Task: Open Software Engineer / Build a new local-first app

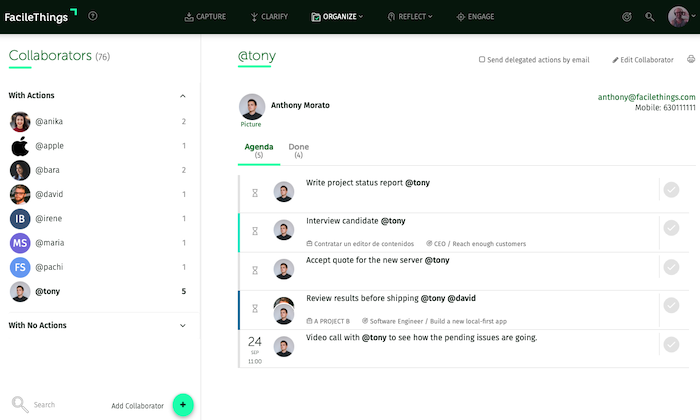Action: coord(434,321)
